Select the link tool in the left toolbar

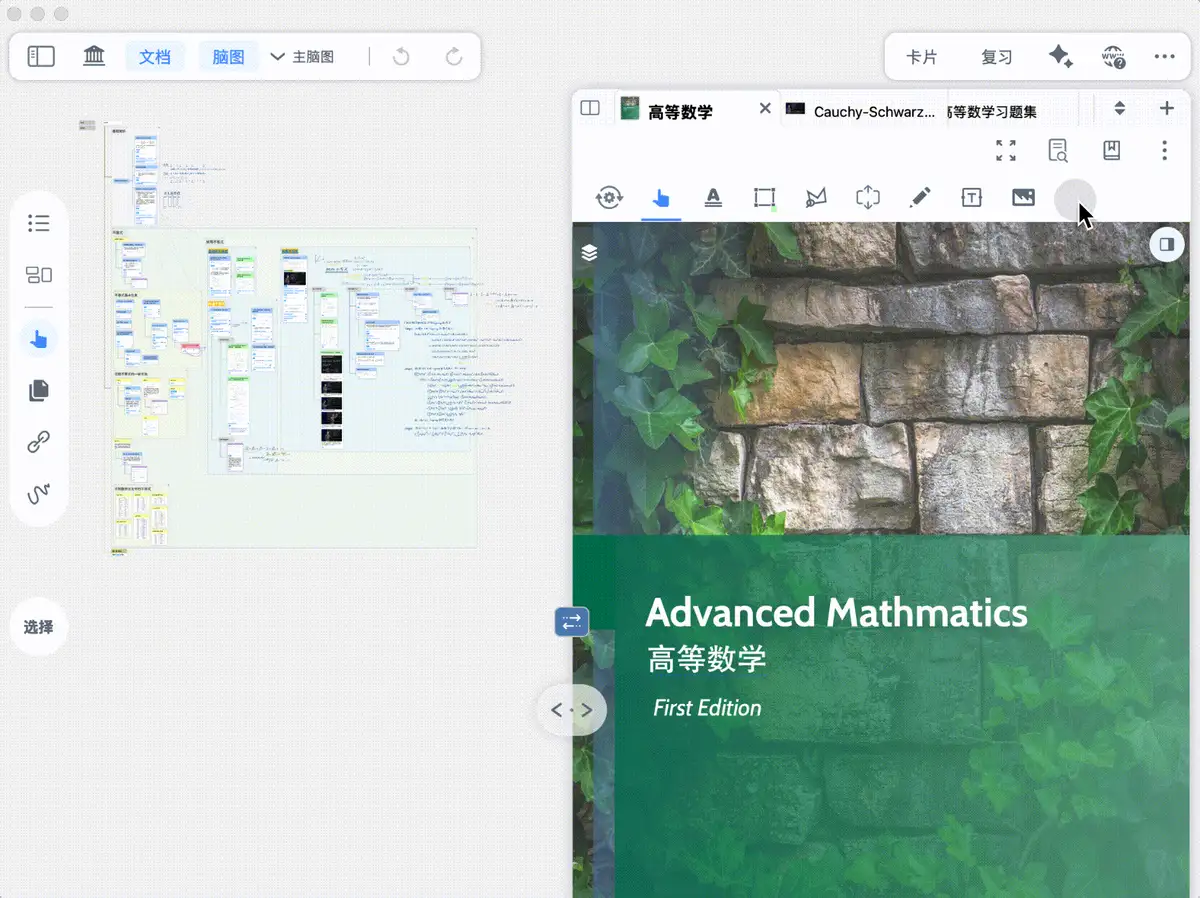(x=39, y=442)
